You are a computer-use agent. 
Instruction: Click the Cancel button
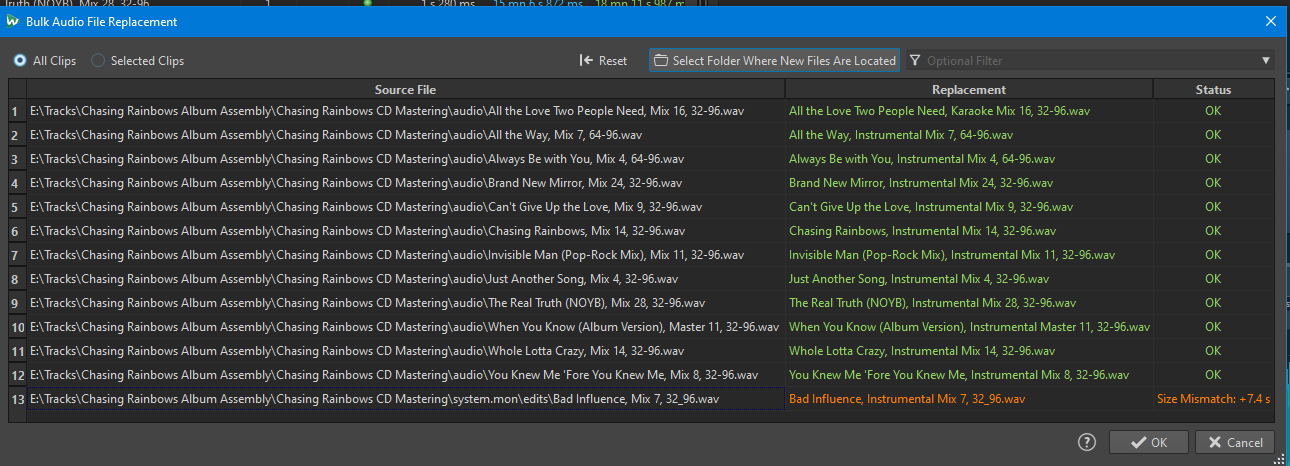click(x=1235, y=443)
